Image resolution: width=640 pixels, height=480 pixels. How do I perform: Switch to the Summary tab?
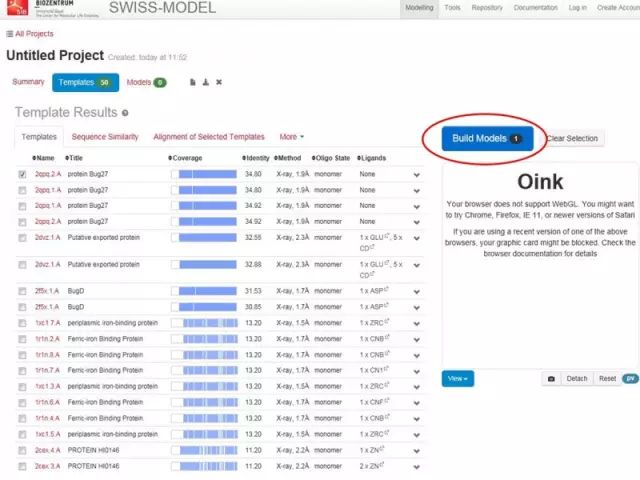coord(28,82)
